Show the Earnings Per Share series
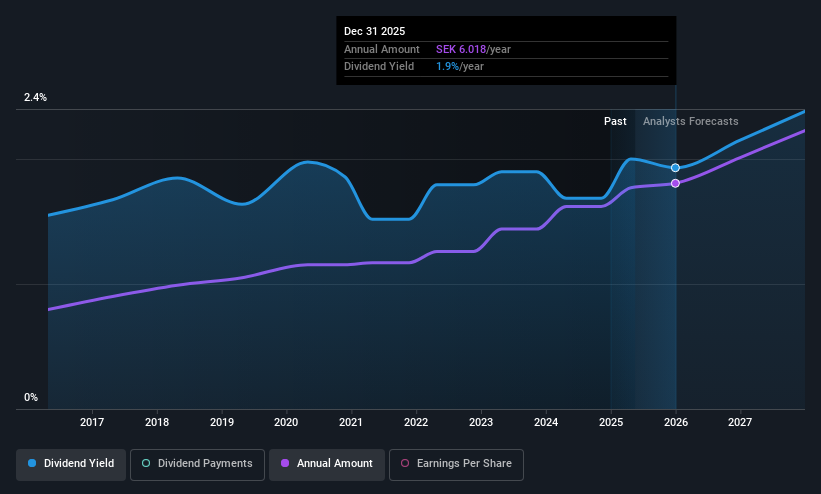This screenshot has height=494, width=821. 456,464
